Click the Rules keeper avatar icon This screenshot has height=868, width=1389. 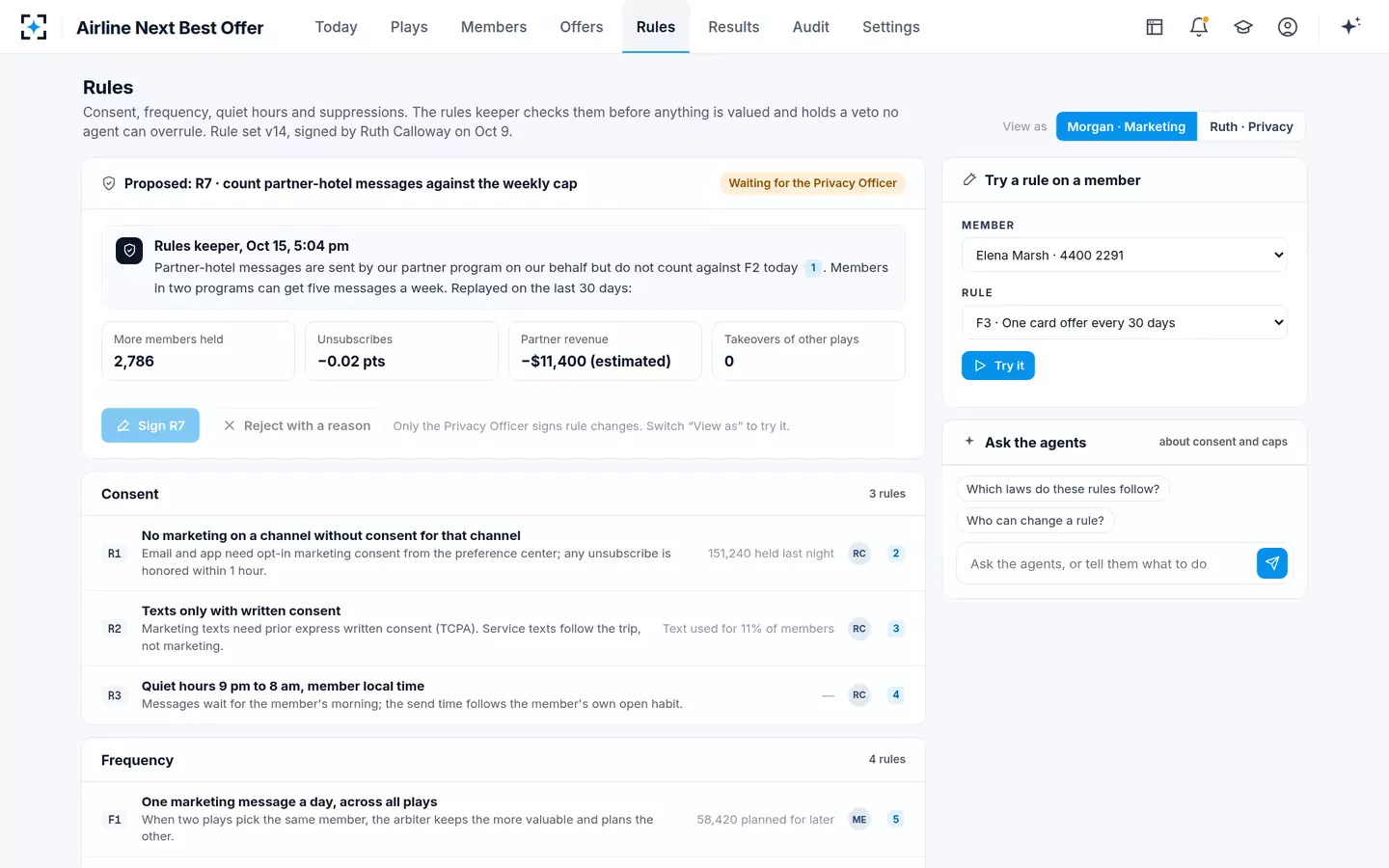(129, 251)
